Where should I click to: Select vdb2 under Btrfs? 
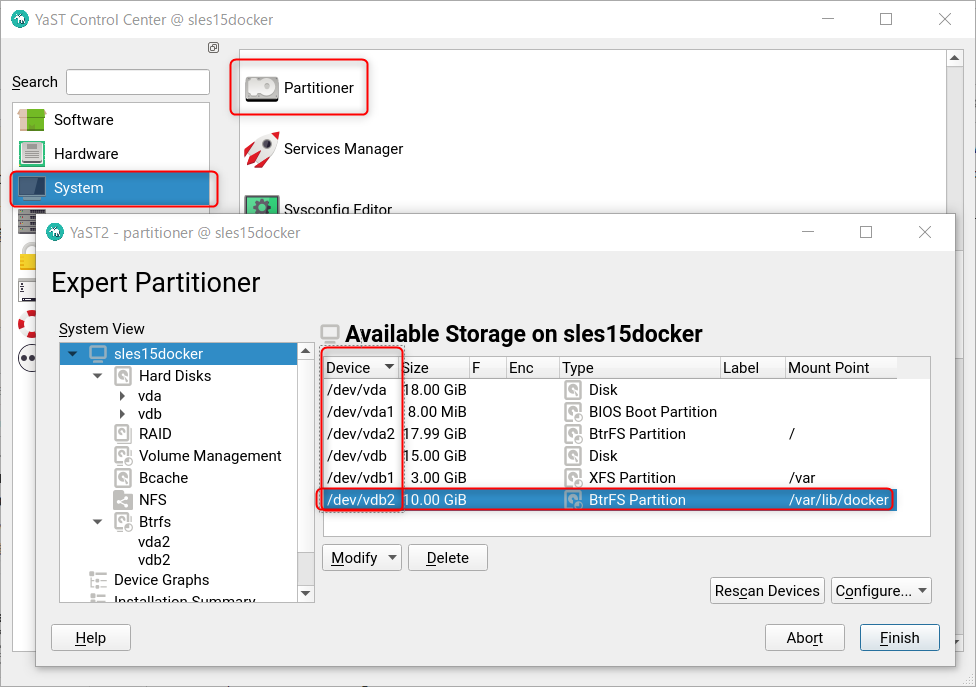coord(154,559)
